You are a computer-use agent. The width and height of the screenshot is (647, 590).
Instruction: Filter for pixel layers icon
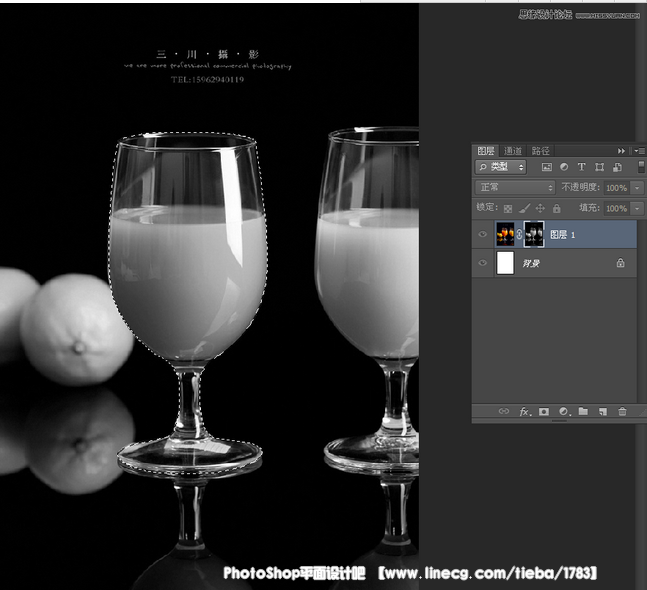pyautogui.click(x=547, y=167)
